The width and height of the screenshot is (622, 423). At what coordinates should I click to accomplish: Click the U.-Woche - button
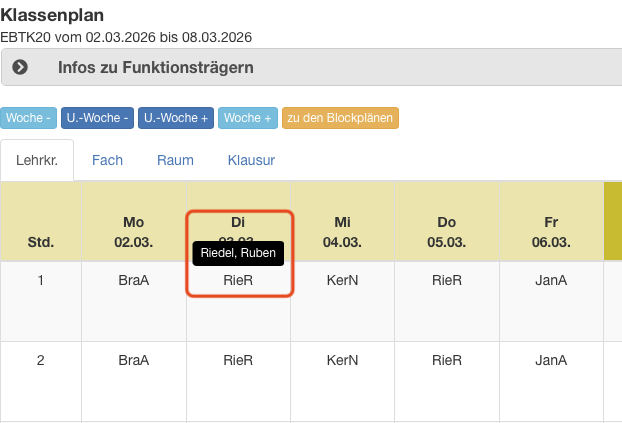(x=97, y=118)
